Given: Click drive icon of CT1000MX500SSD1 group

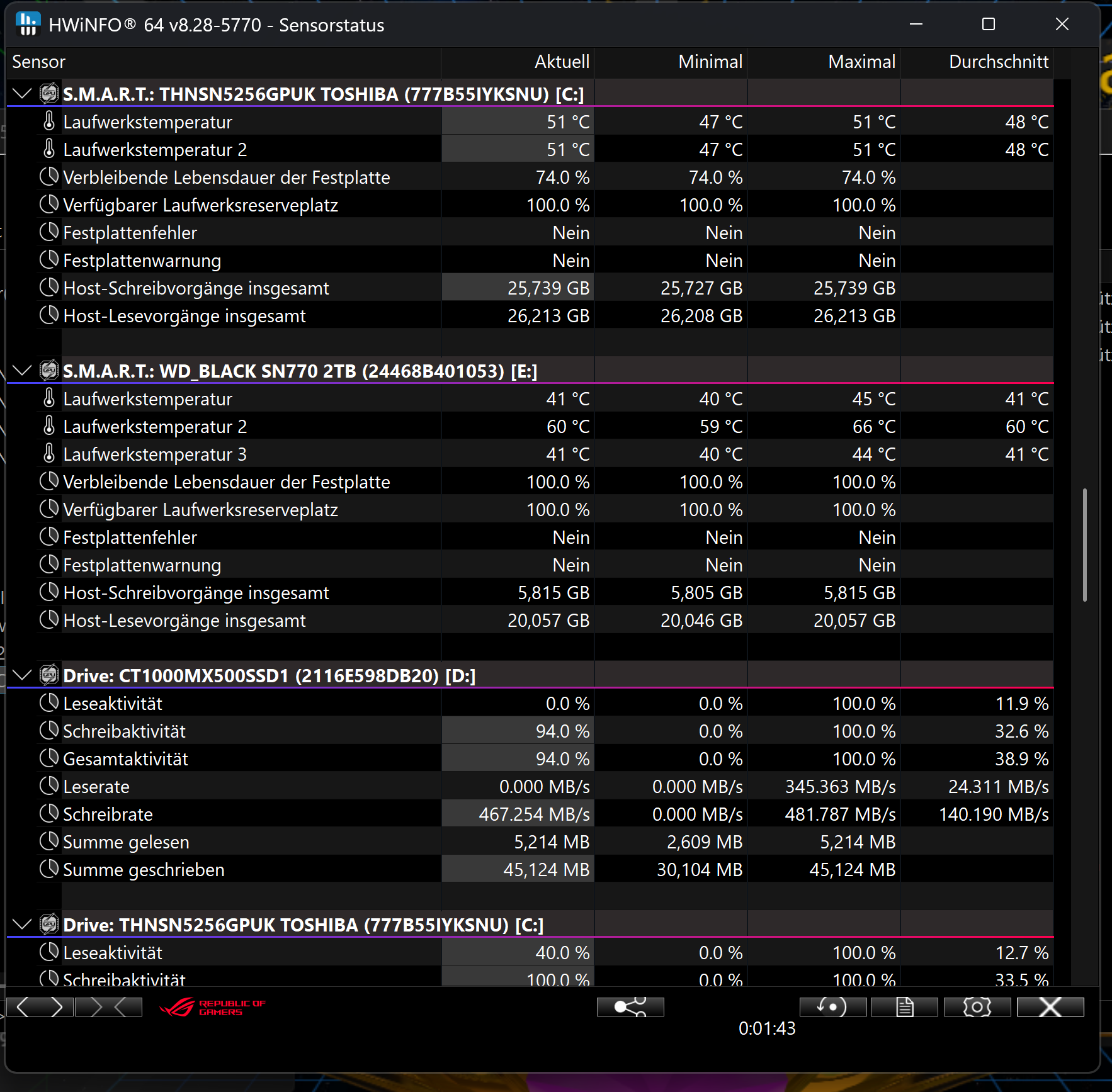Looking at the screenshot, I should [x=49, y=675].
